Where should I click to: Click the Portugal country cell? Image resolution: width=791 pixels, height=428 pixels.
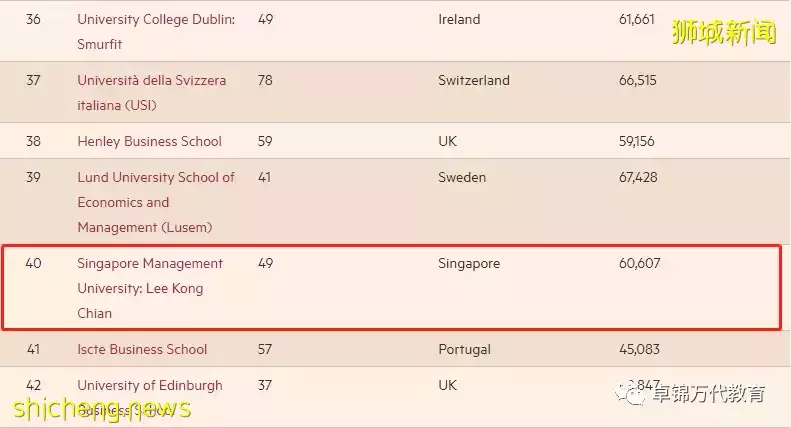[465, 349]
